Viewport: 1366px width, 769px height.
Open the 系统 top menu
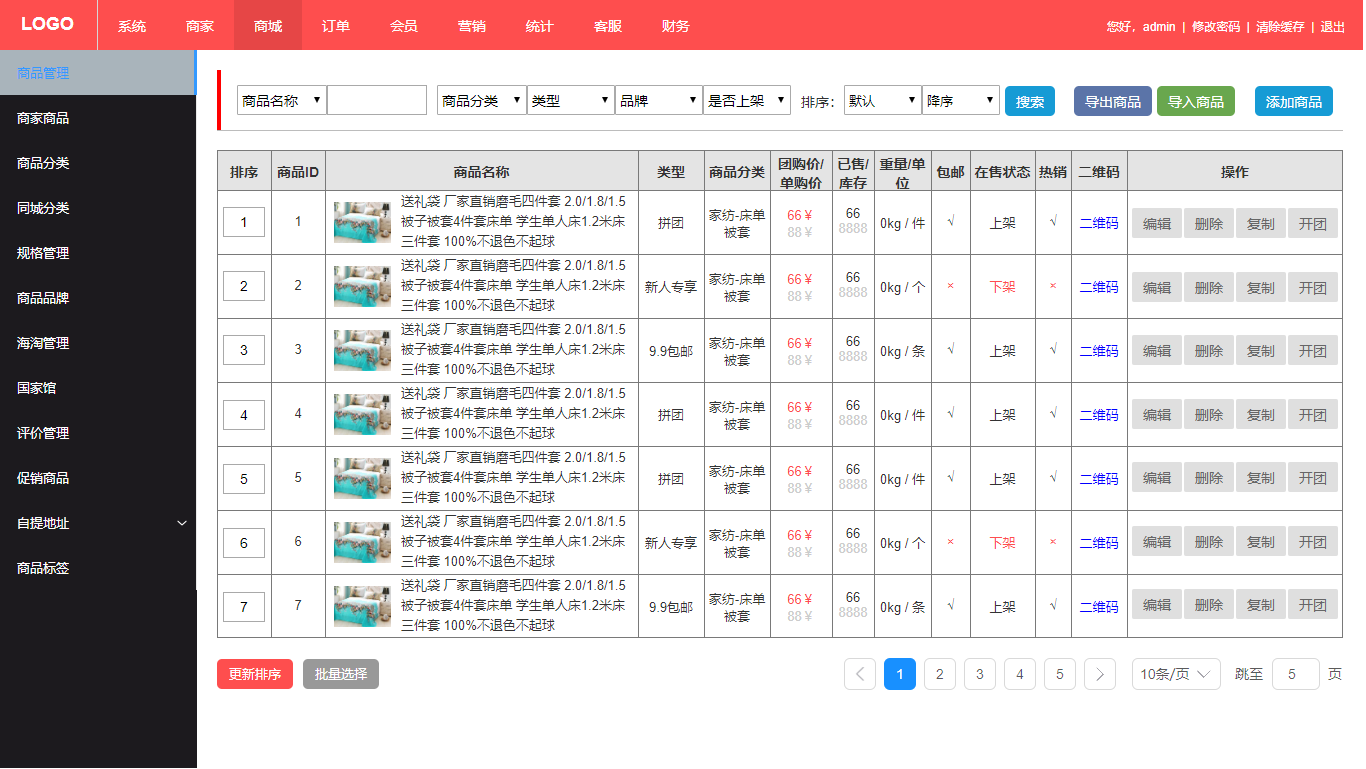point(132,25)
